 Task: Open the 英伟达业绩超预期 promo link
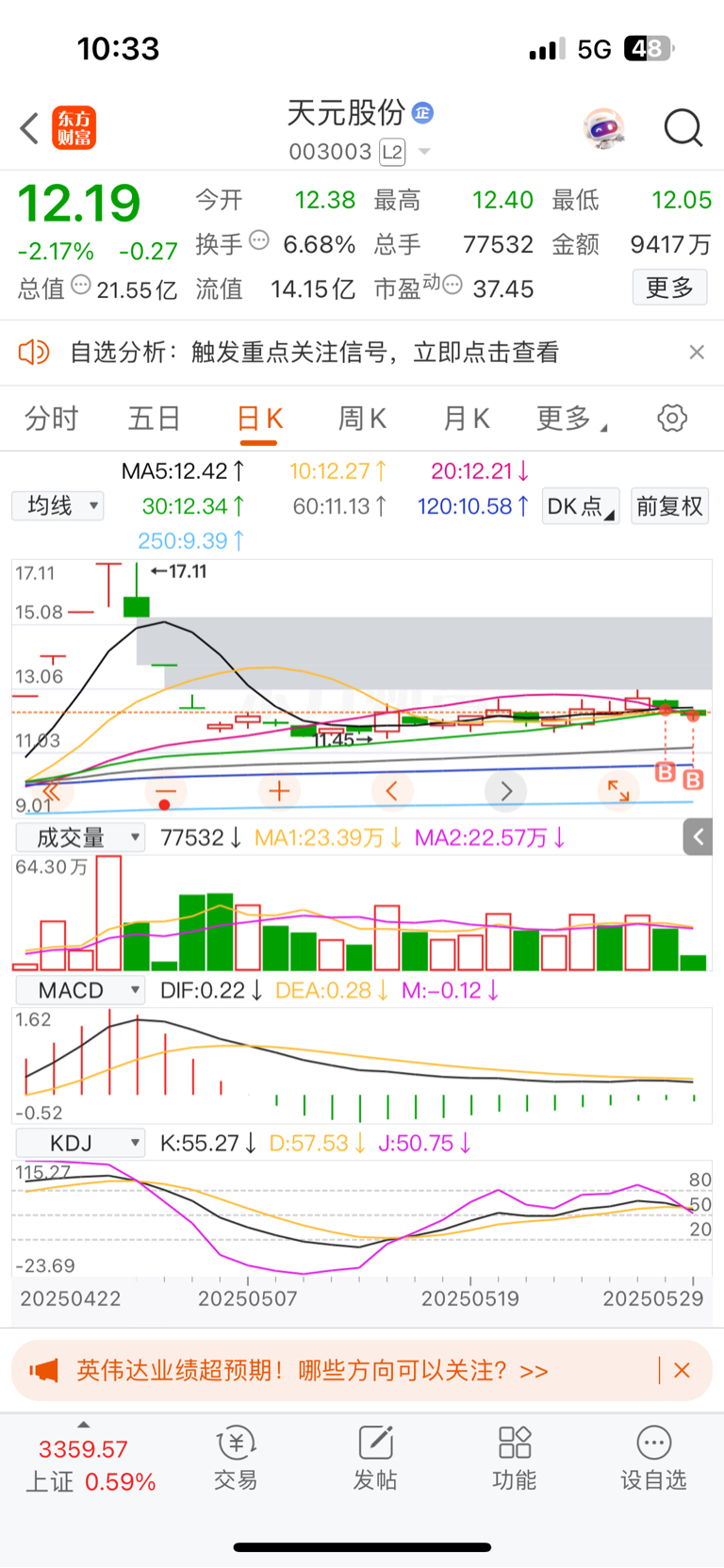point(312,1370)
